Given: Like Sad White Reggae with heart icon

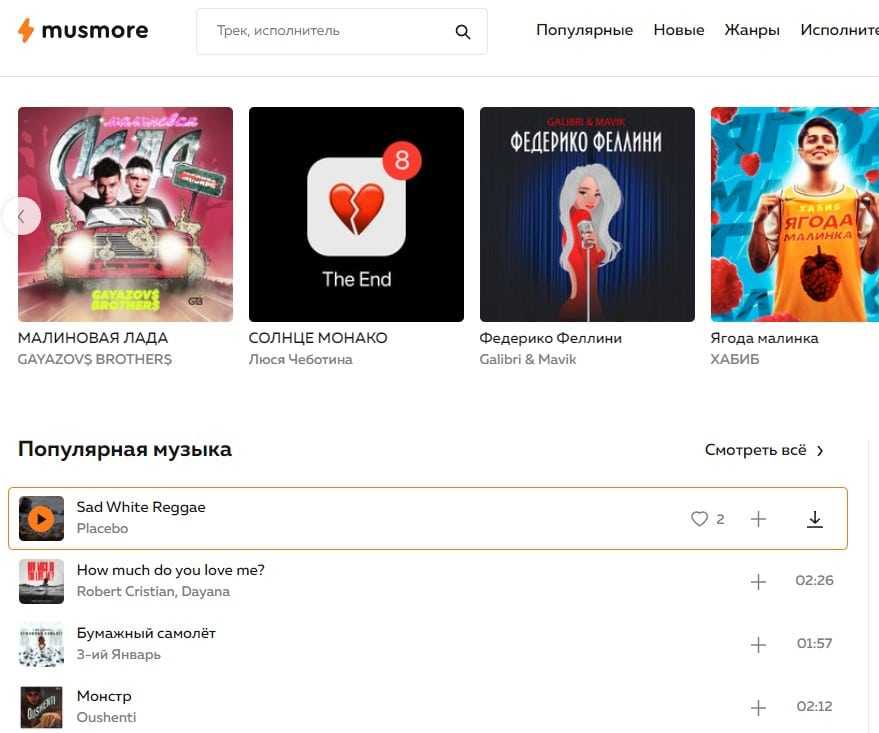Looking at the screenshot, I should pos(699,519).
